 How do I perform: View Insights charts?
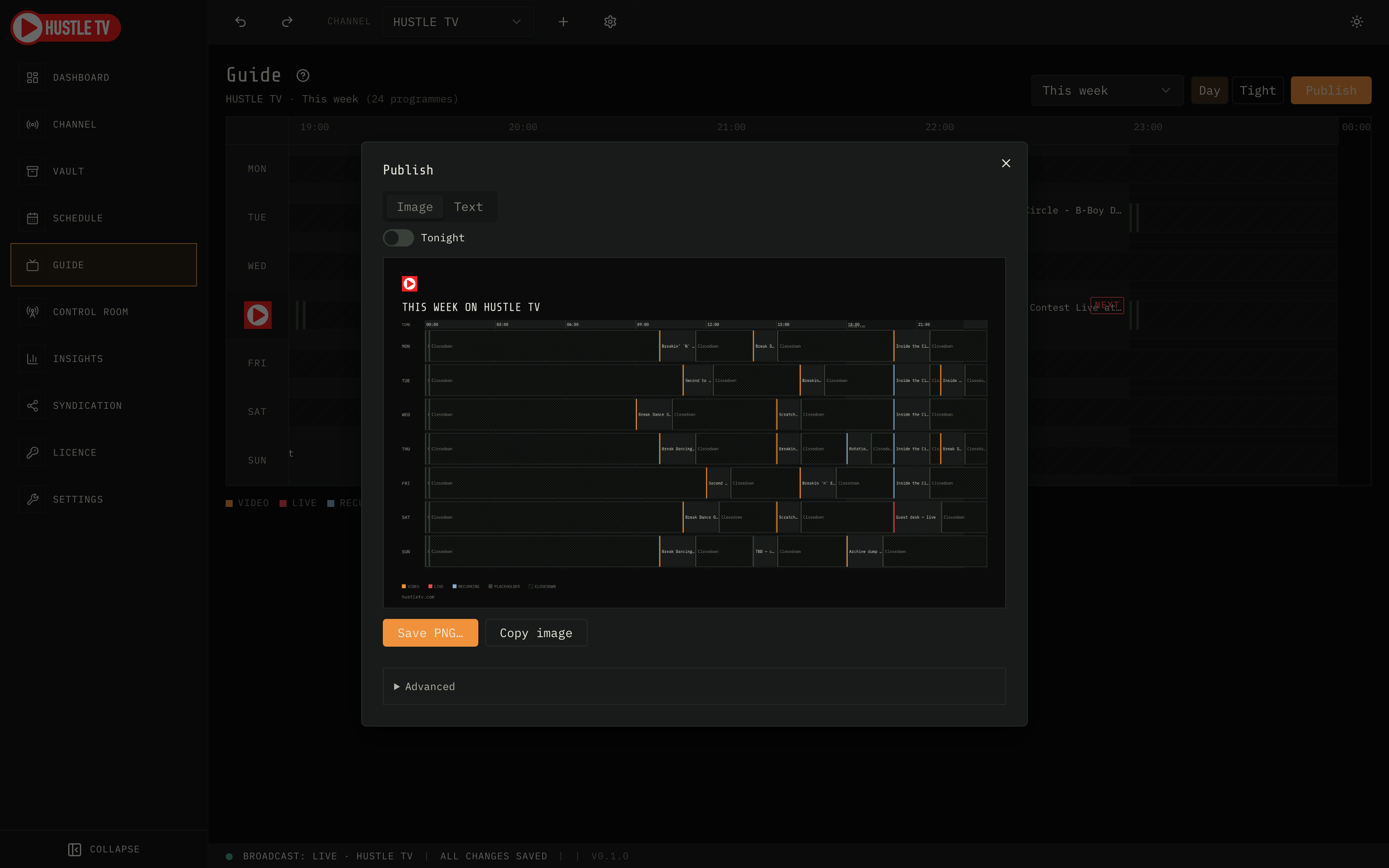click(103, 359)
